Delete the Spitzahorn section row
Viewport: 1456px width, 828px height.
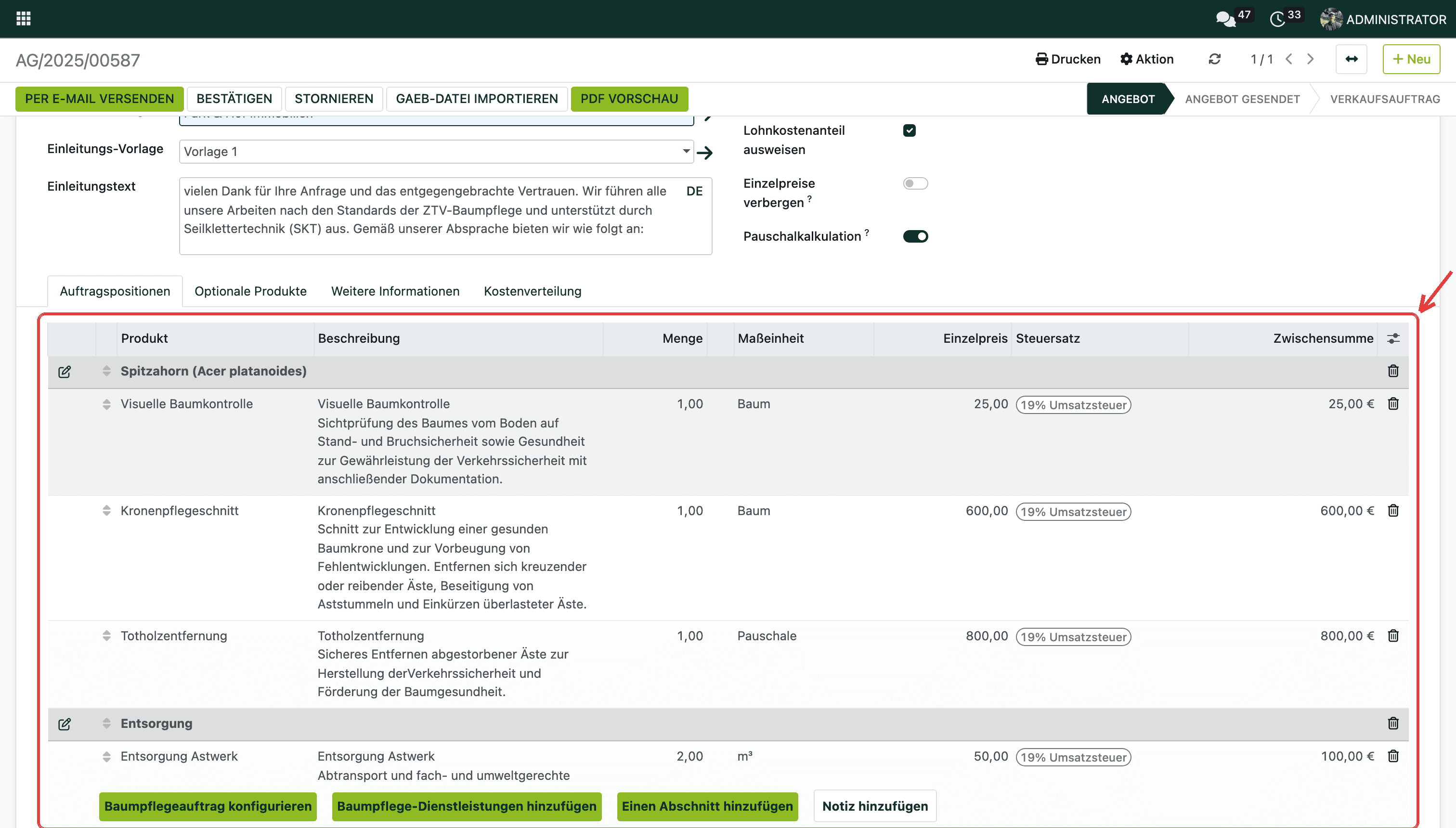(1393, 371)
